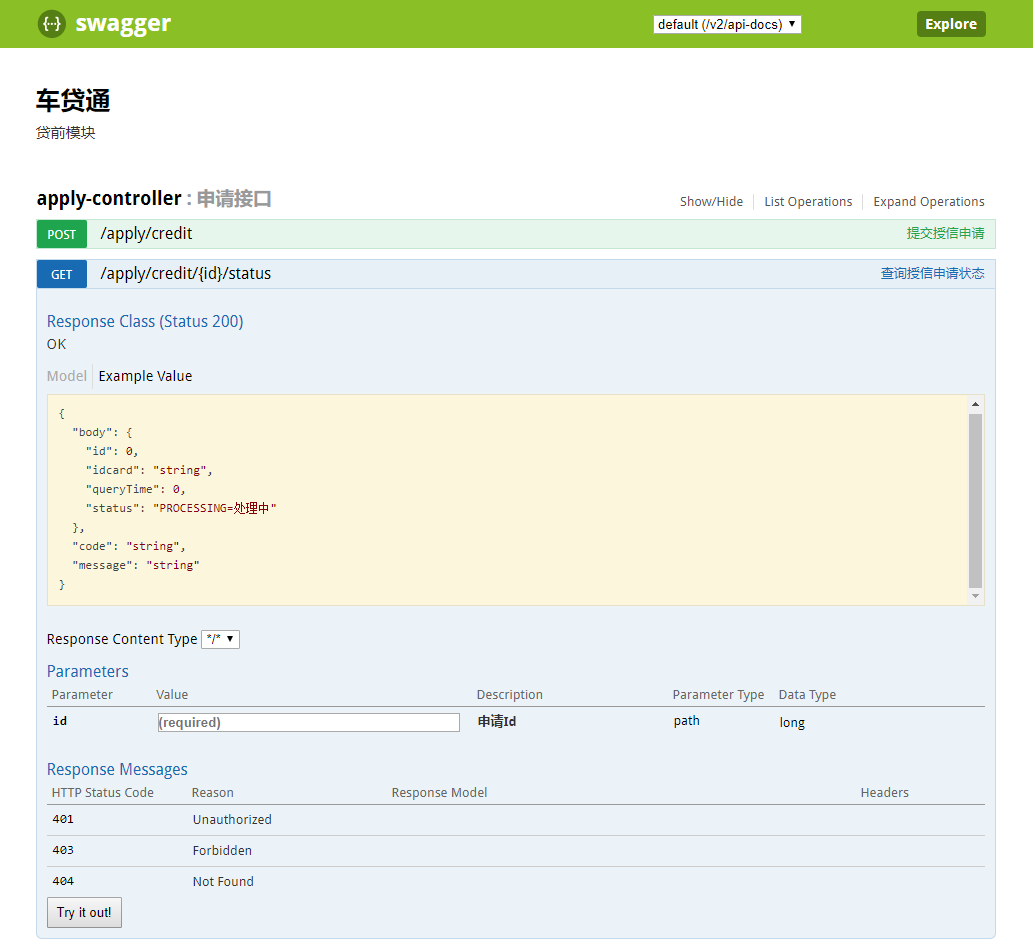The image size is (1033, 943).
Task: Click scroll-up arrow in example JSON box
Action: [975, 404]
